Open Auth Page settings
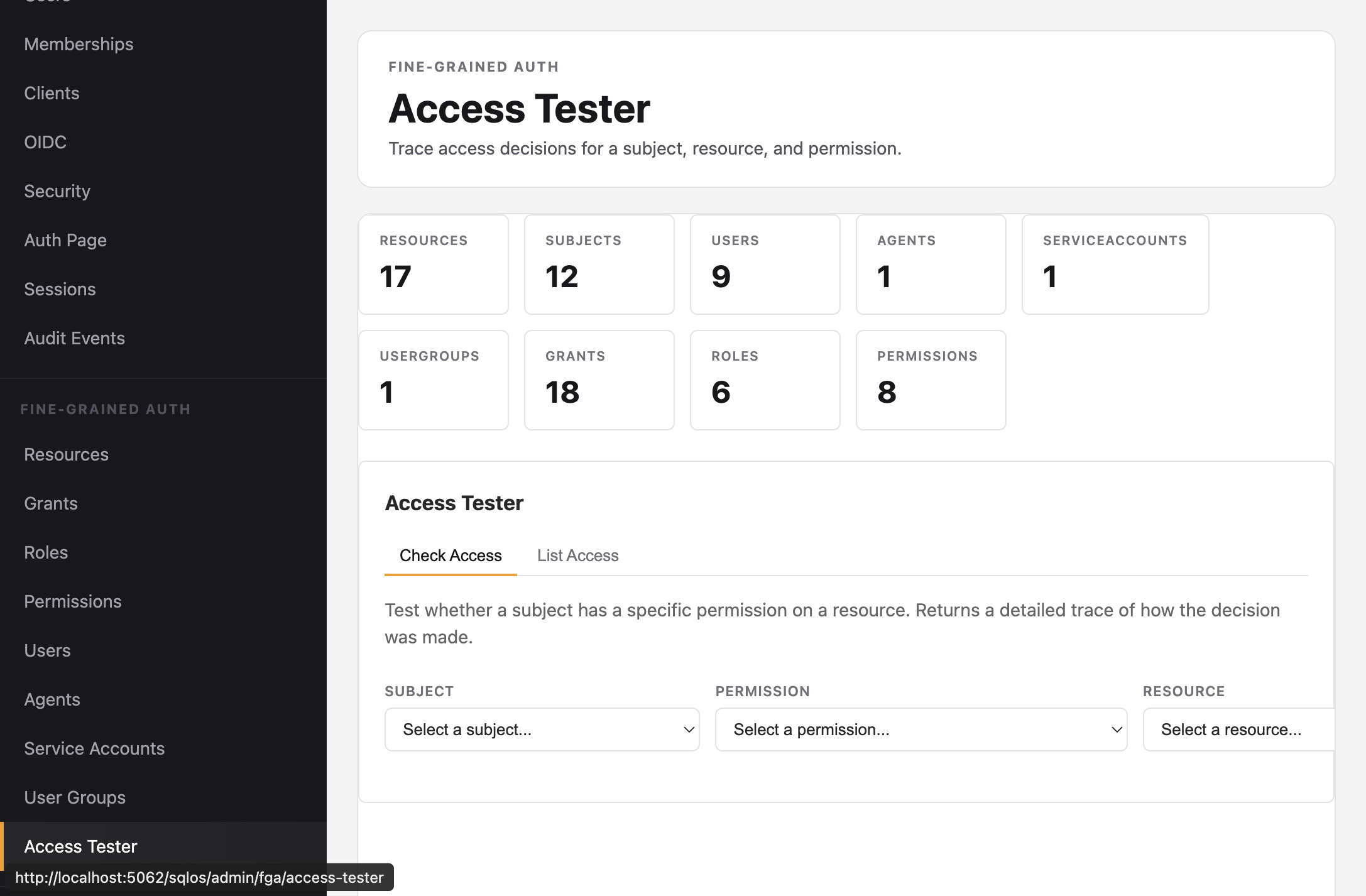The height and width of the screenshot is (896, 1366). (65, 240)
